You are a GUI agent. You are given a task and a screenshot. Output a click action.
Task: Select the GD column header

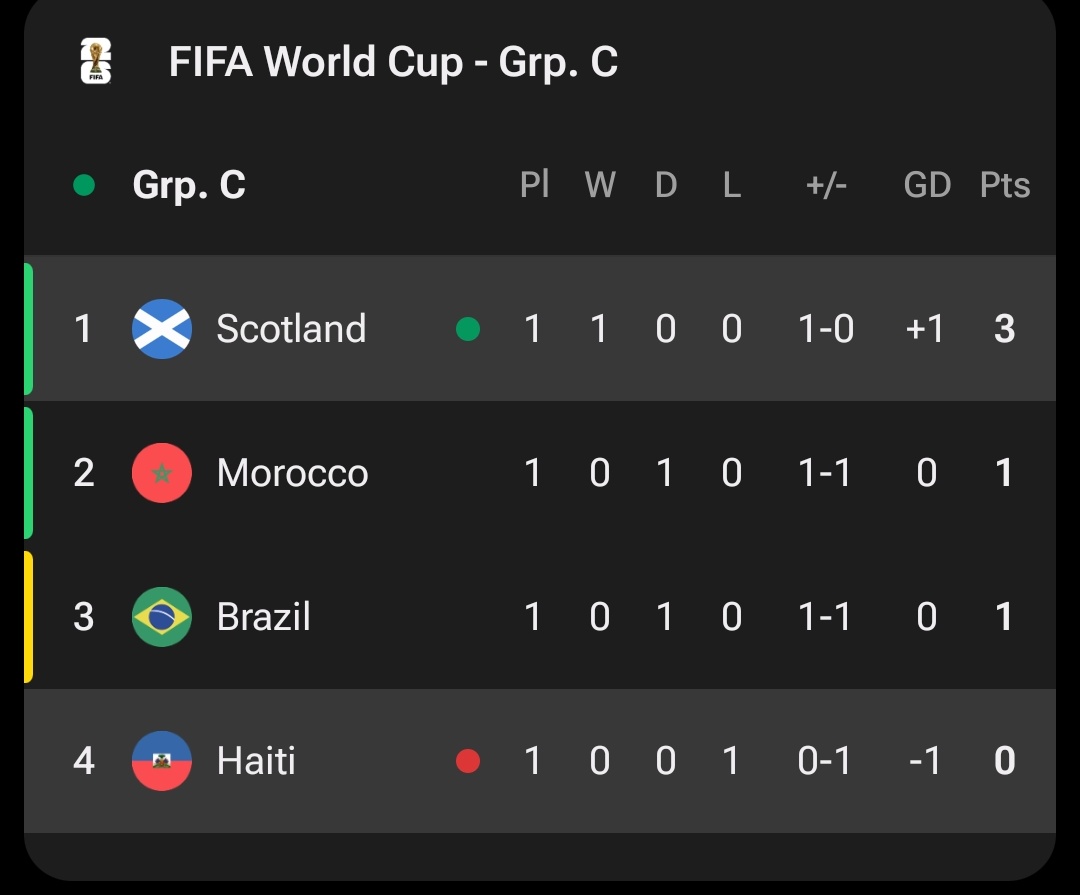click(x=927, y=185)
